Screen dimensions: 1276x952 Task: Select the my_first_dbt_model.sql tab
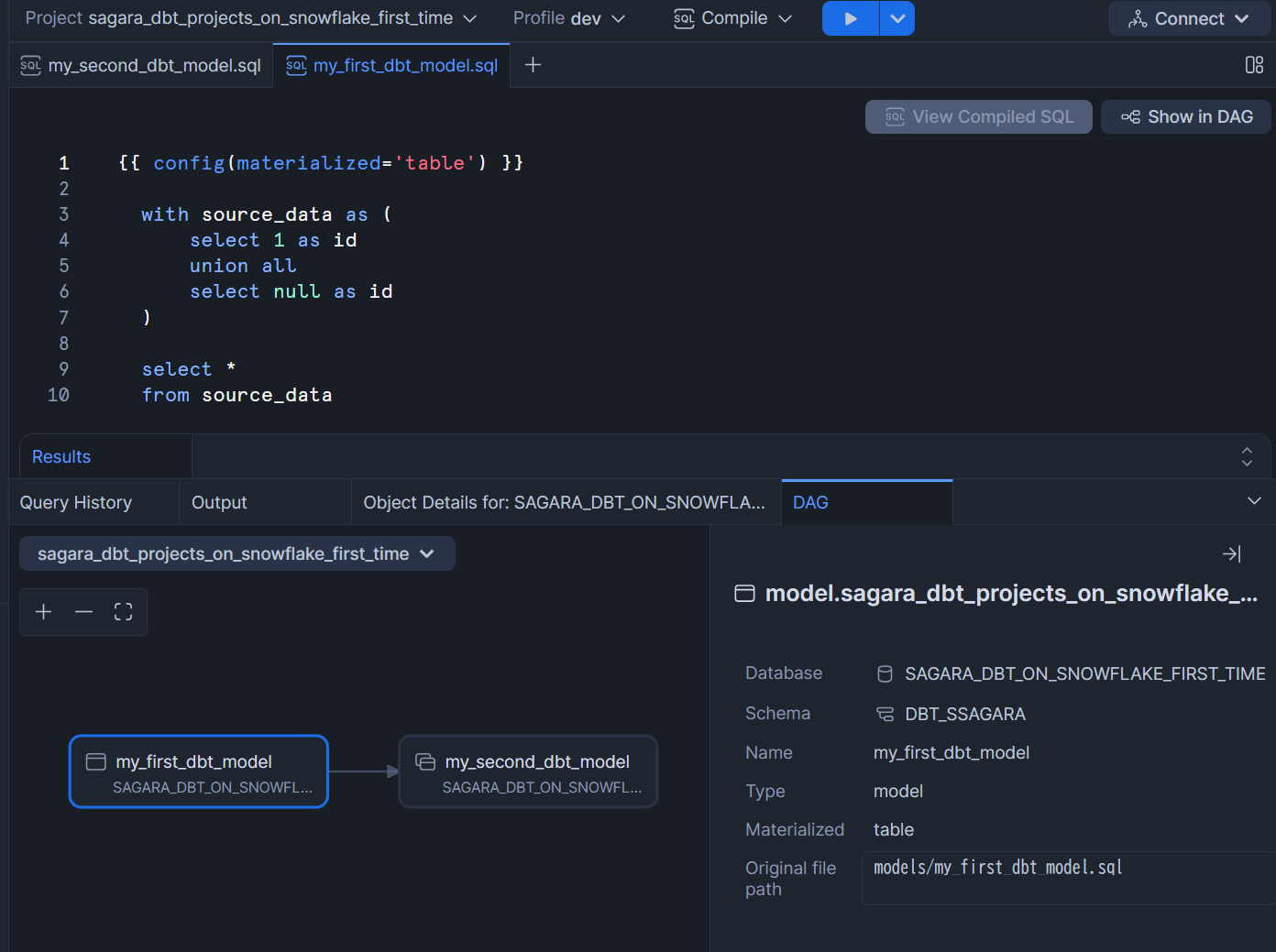[x=391, y=66]
